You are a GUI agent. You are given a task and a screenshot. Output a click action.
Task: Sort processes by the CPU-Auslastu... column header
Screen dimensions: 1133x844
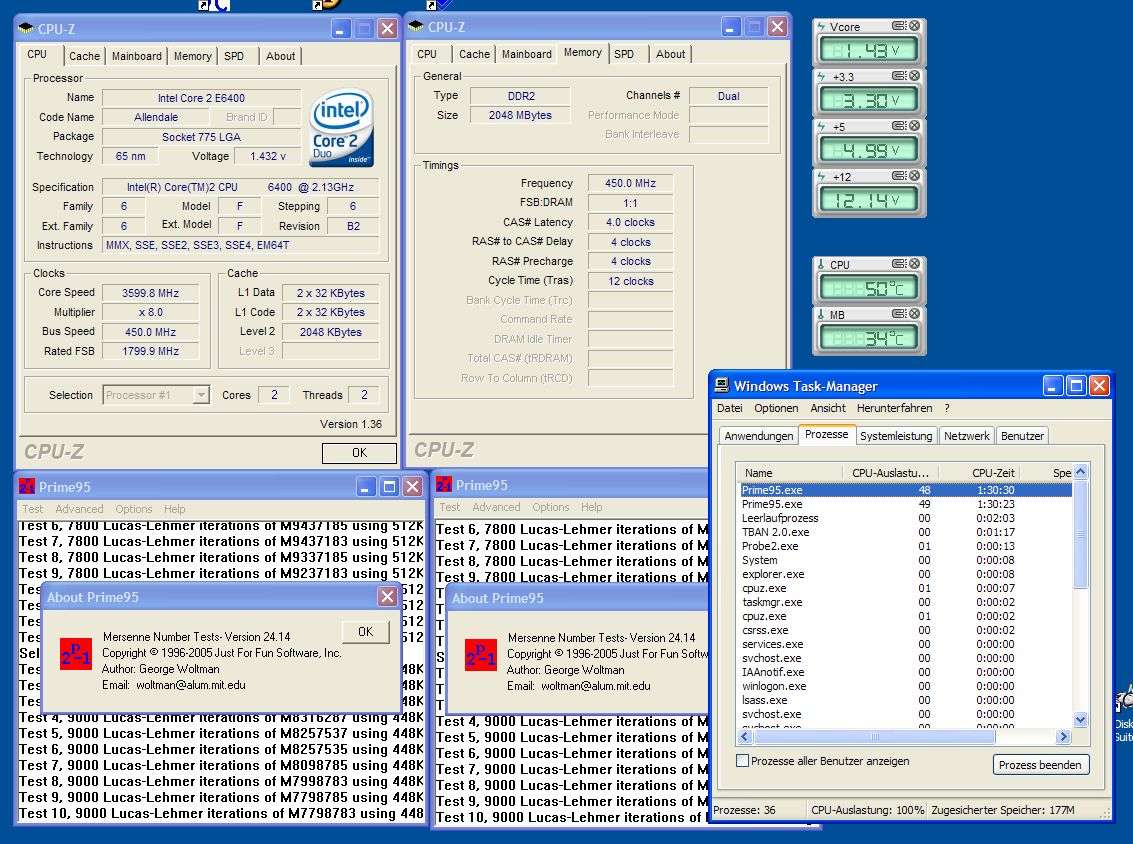(x=890, y=473)
